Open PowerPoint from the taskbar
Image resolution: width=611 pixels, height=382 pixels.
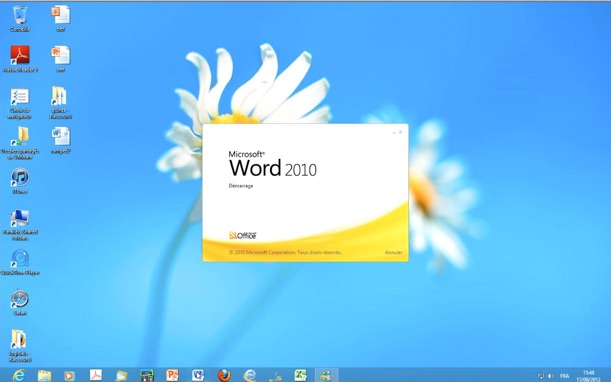172,375
